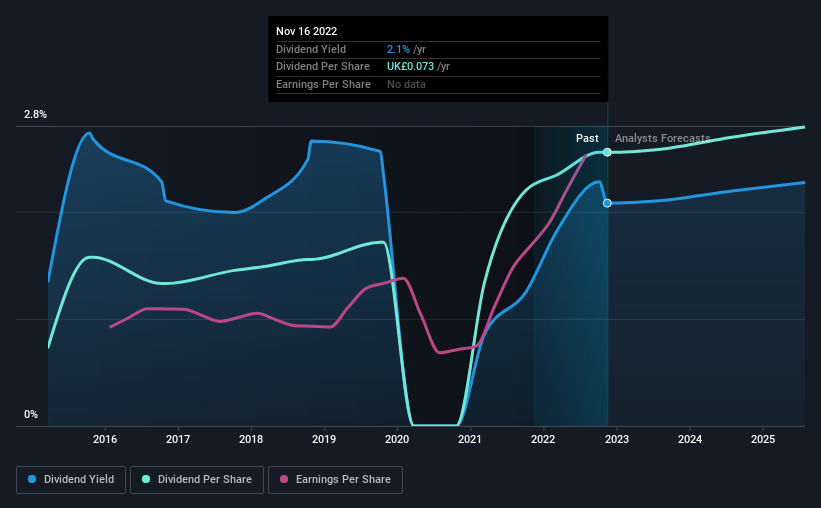Select the blue Dividend Yield data point marker
This screenshot has width=821, height=508.
[607, 203]
